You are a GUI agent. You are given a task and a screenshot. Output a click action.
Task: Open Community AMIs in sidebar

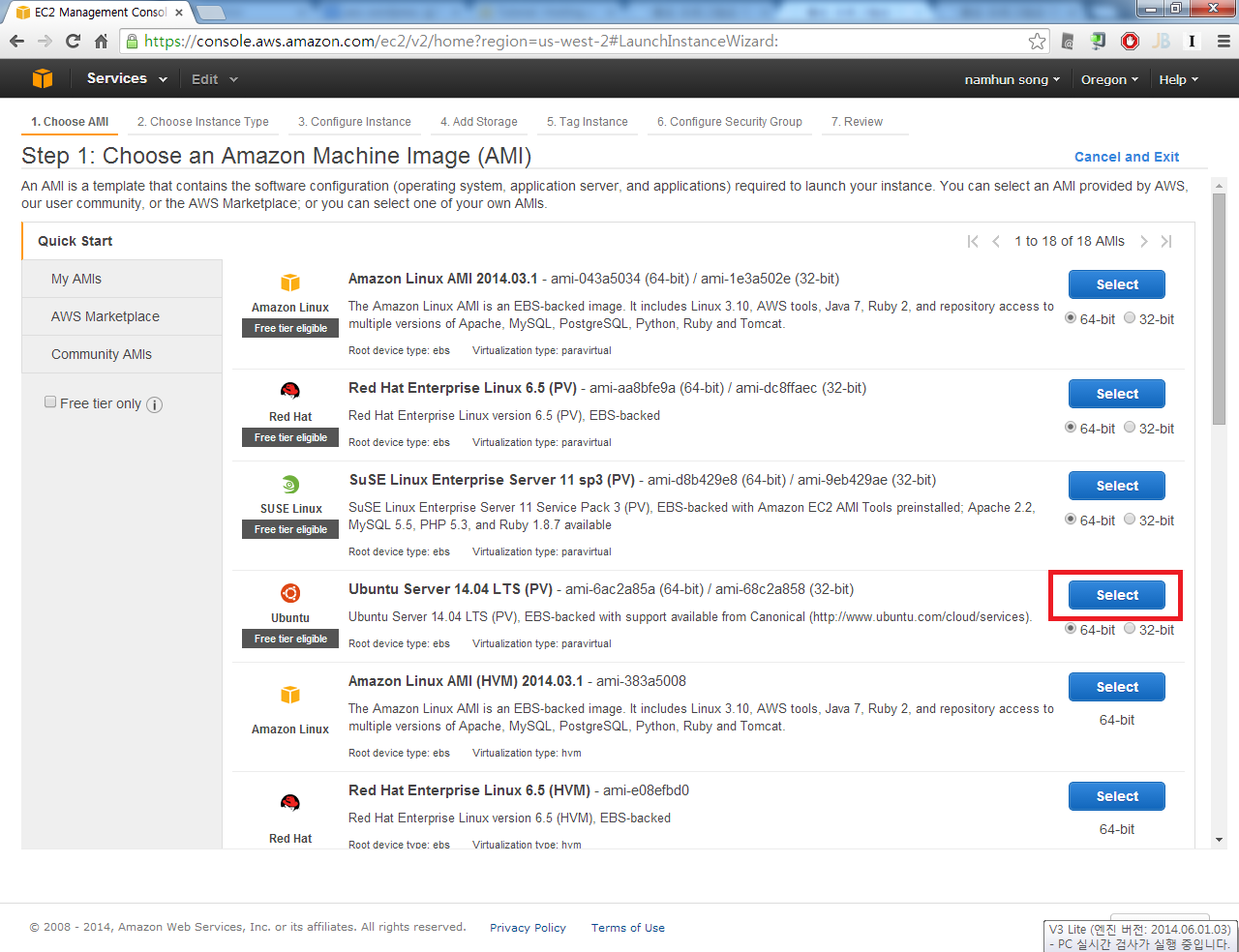point(122,354)
